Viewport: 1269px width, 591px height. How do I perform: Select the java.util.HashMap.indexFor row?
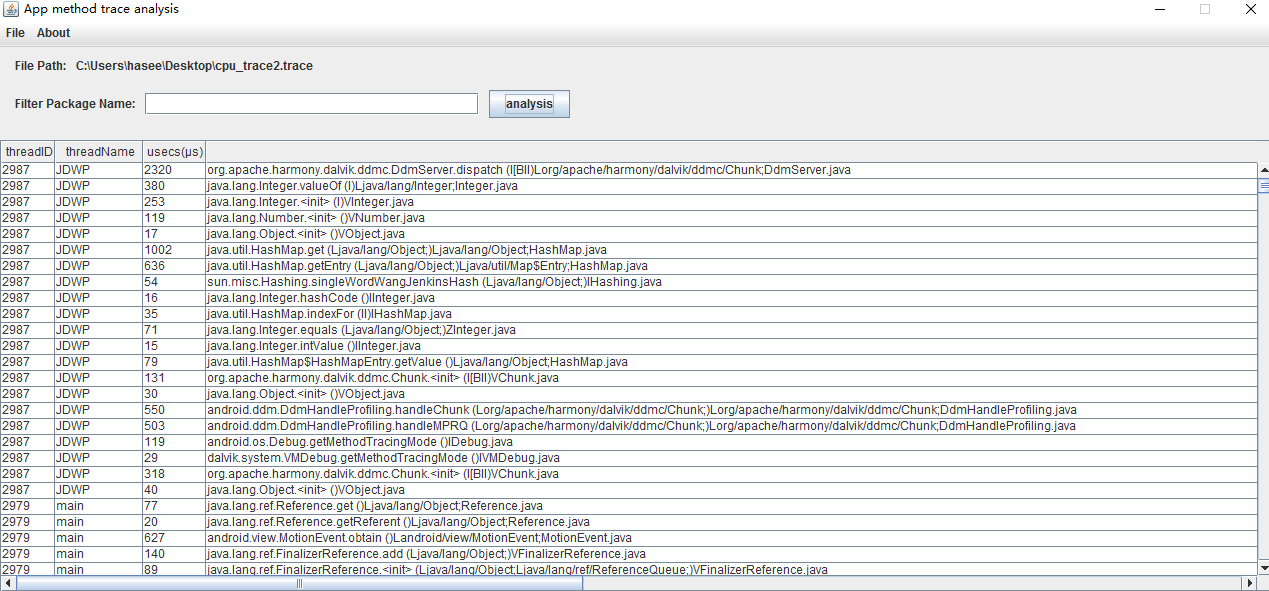pos(628,314)
